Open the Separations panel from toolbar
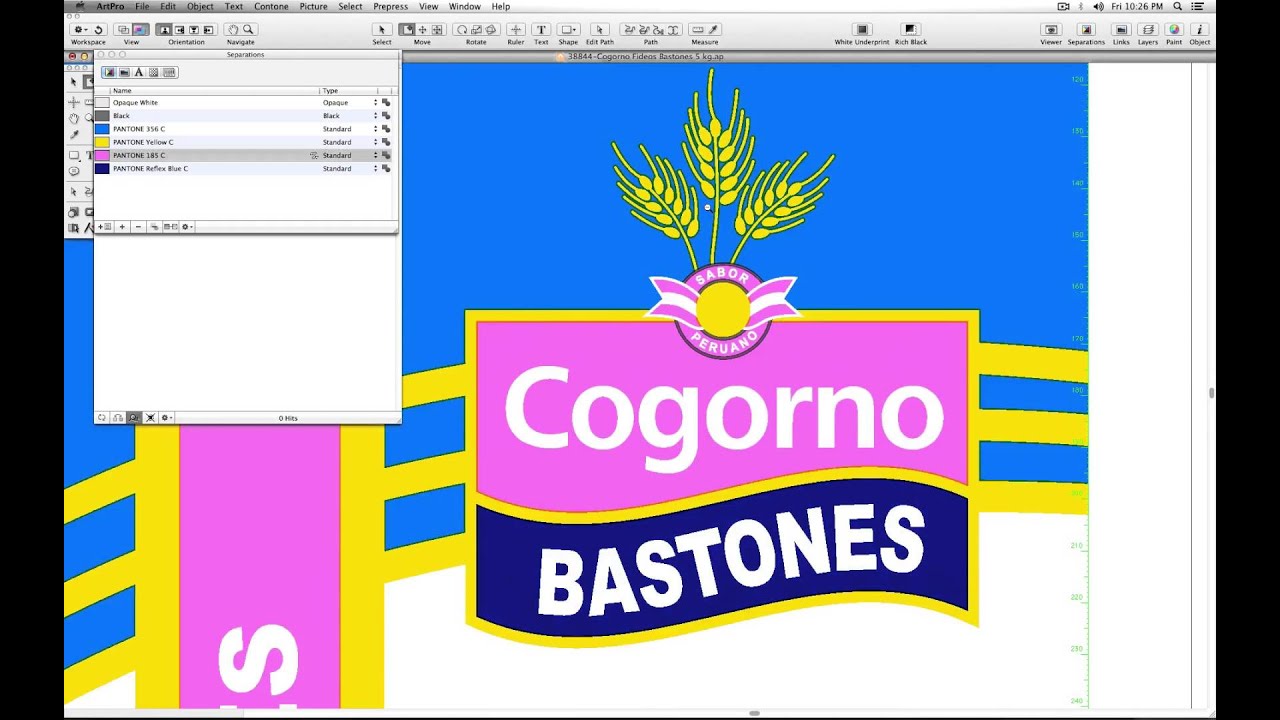Screen dimensions: 1280x720 [1086, 30]
